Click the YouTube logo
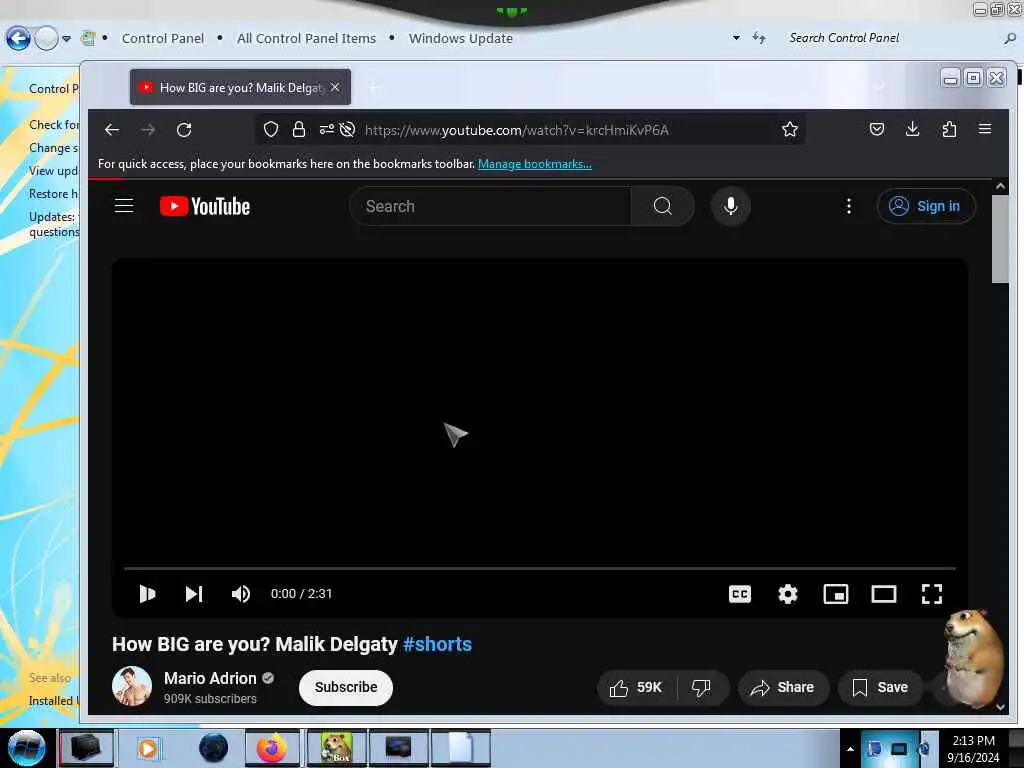Screen dimensions: 1024x768 coord(204,206)
